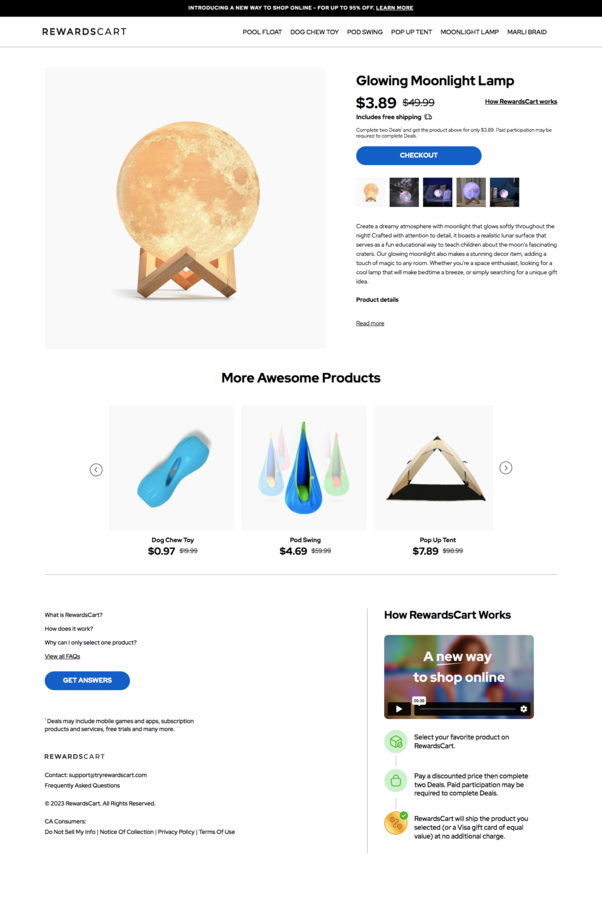Select the last lamp thumbnail image
Screen dimensions: 602x900
point(504,192)
